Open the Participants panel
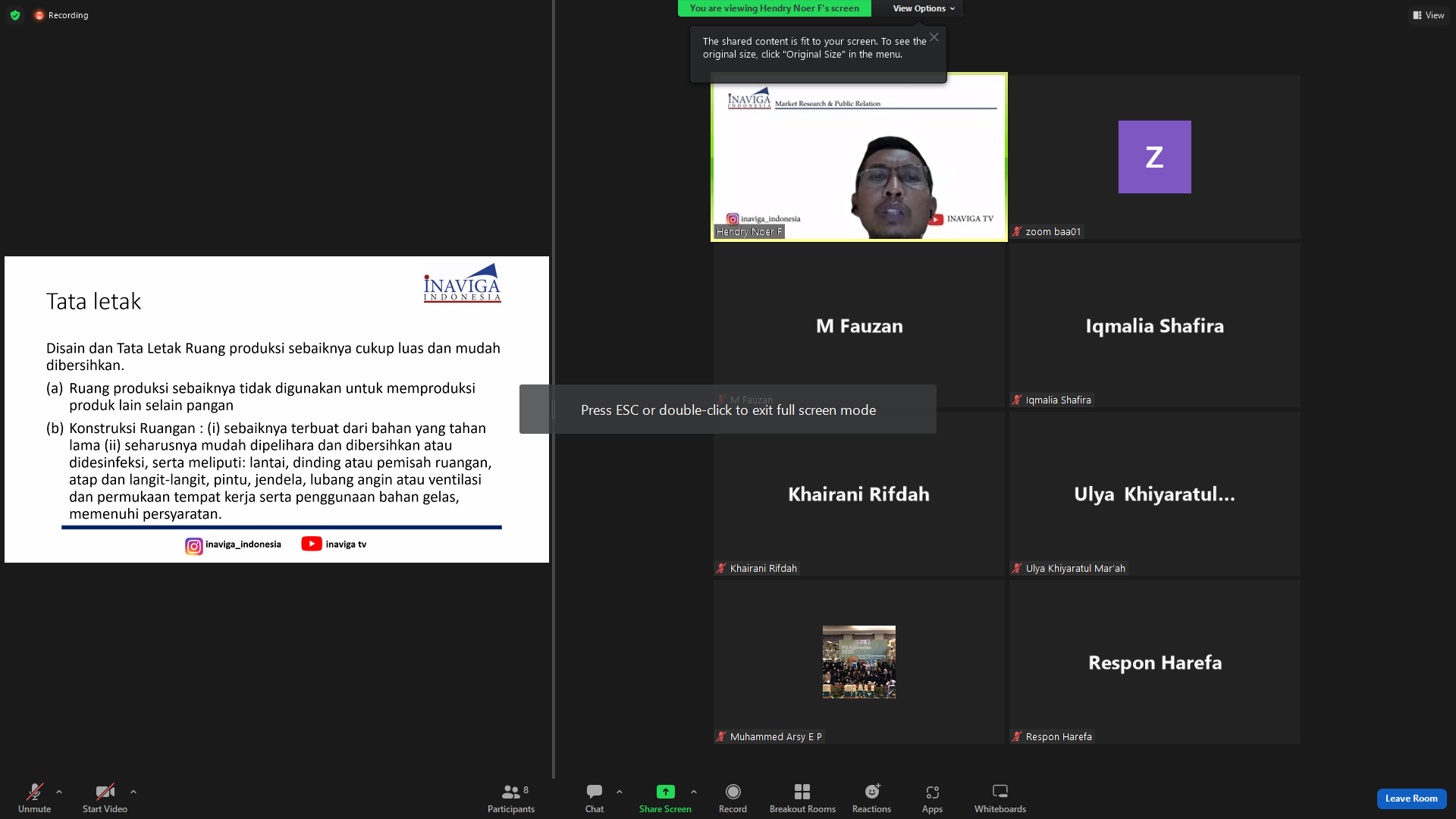Image resolution: width=1456 pixels, height=819 pixels. (511, 799)
